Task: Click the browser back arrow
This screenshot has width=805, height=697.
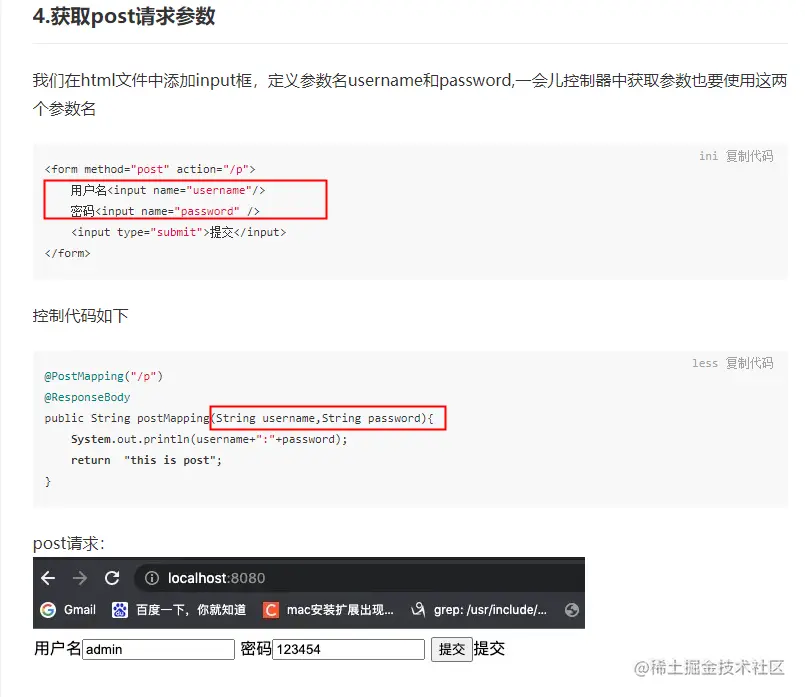Action: (48, 578)
